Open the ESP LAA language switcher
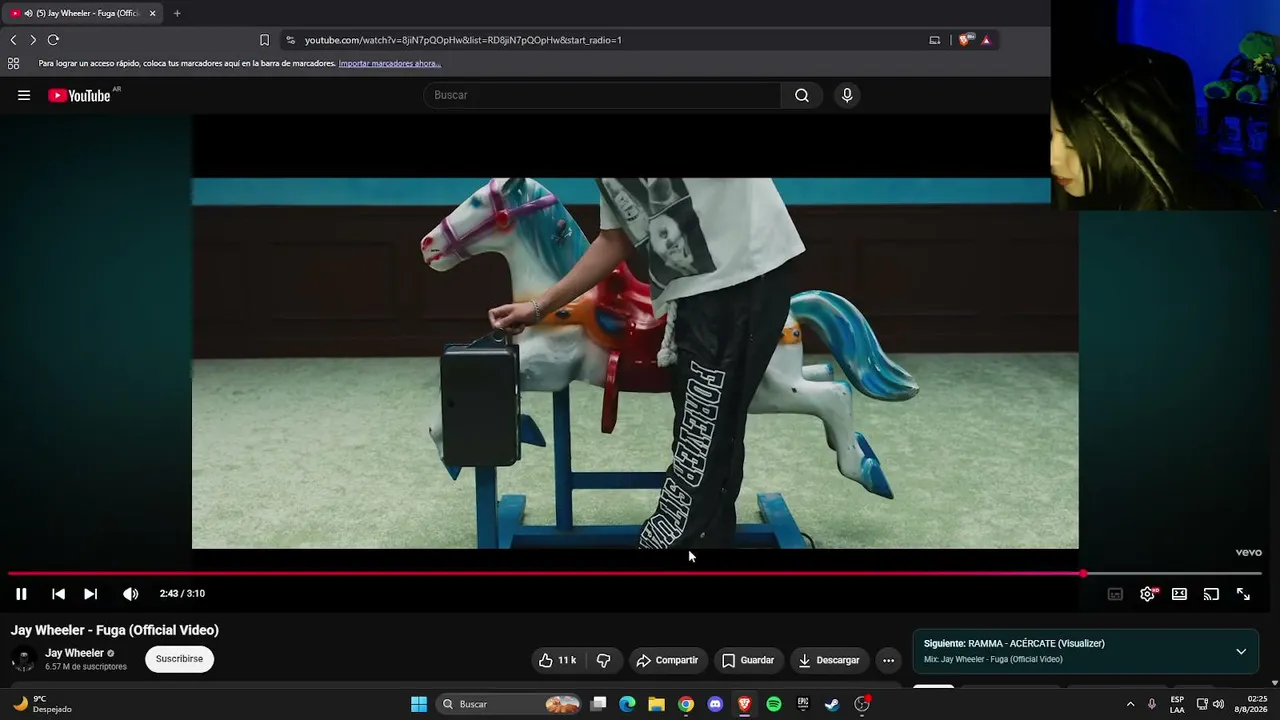Image resolution: width=1280 pixels, height=720 pixels. point(1177,704)
